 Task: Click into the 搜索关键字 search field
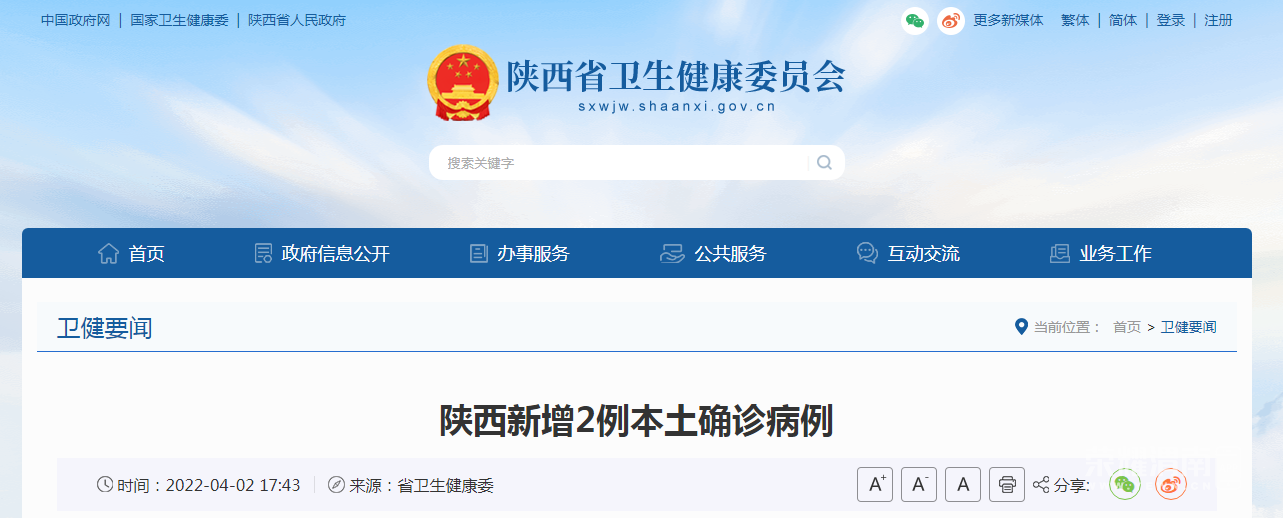coord(618,163)
